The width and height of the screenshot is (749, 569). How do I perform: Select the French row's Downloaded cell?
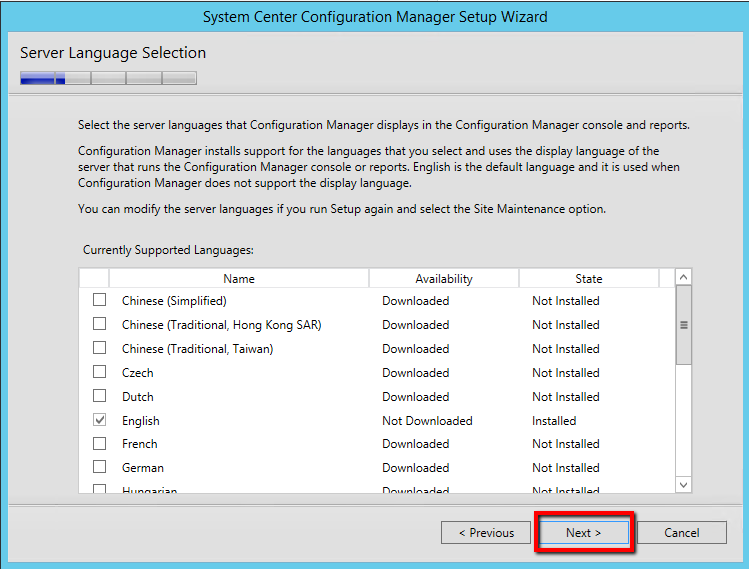click(x=415, y=444)
